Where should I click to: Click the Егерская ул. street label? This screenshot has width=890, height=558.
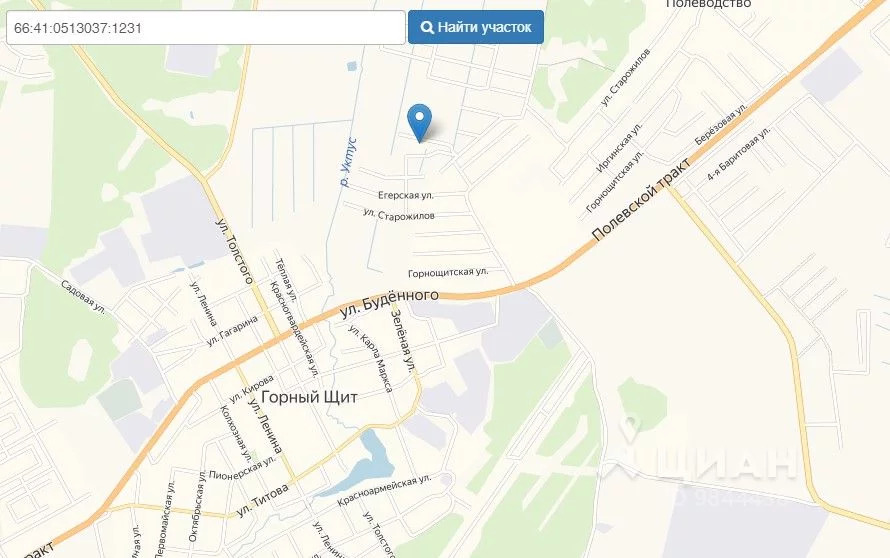tap(406, 195)
